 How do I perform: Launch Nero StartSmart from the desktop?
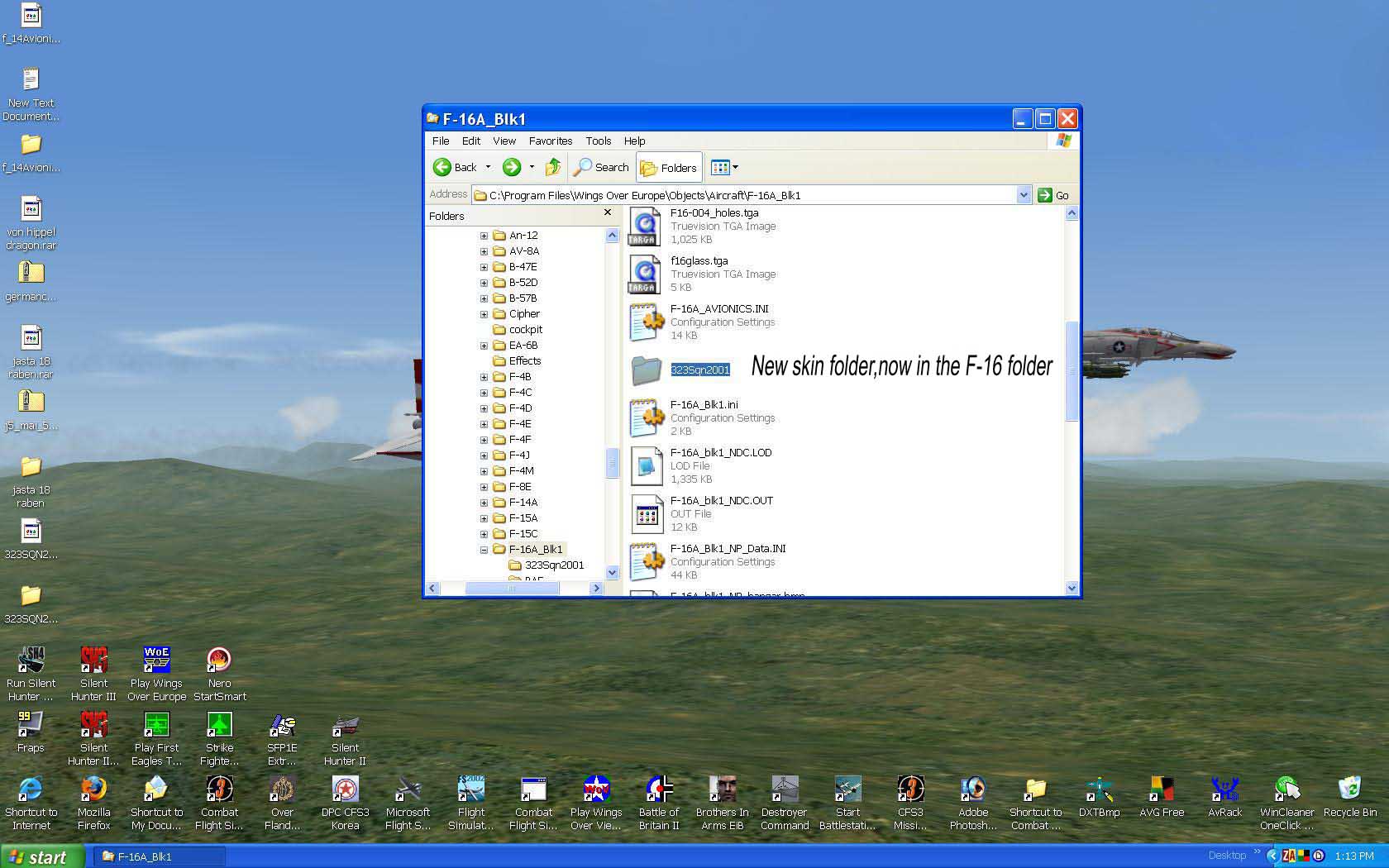(219, 674)
